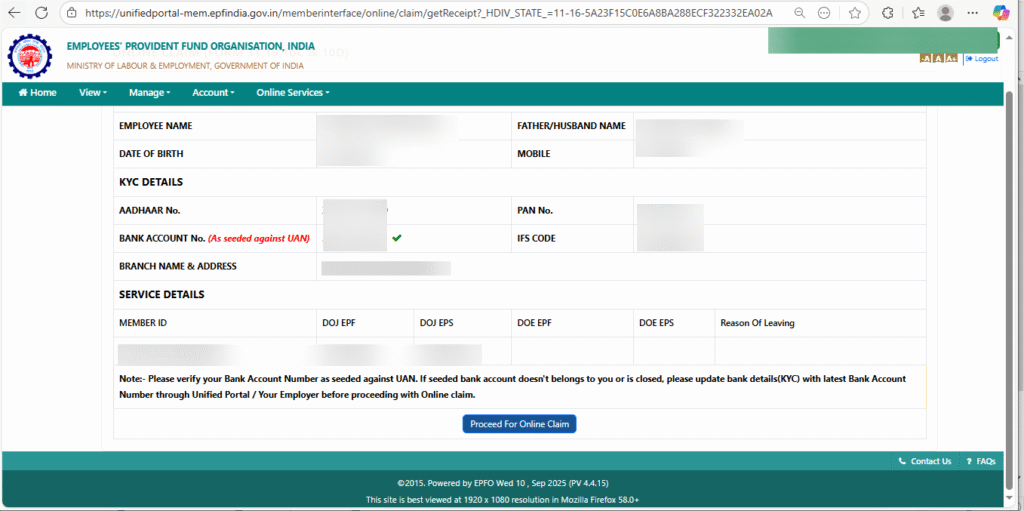Go back using the browser back arrow
Screen dimensions: 1024x511
pyautogui.click(x=14, y=12)
